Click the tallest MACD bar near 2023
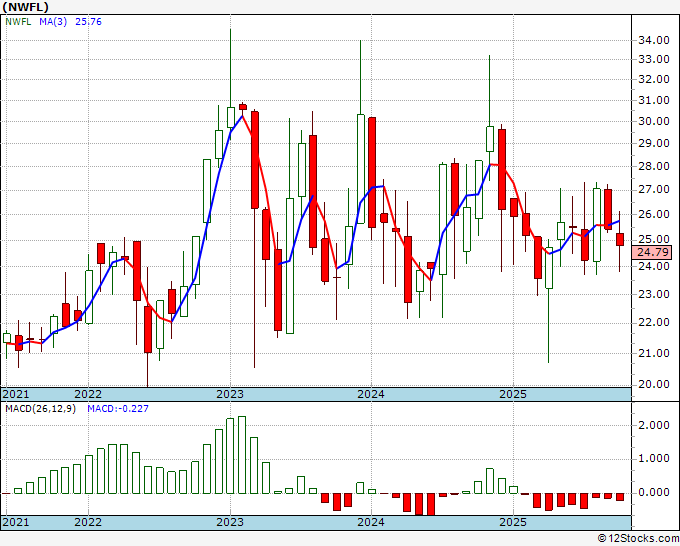 tap(242, 455)
